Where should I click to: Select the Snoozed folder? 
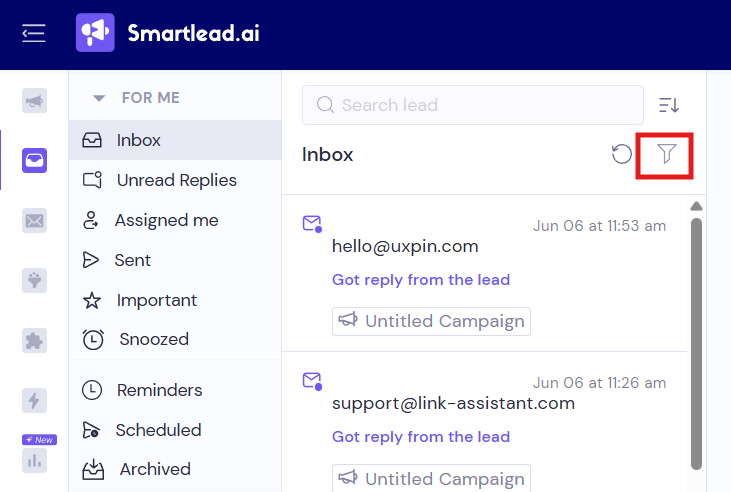pos(175,339)
